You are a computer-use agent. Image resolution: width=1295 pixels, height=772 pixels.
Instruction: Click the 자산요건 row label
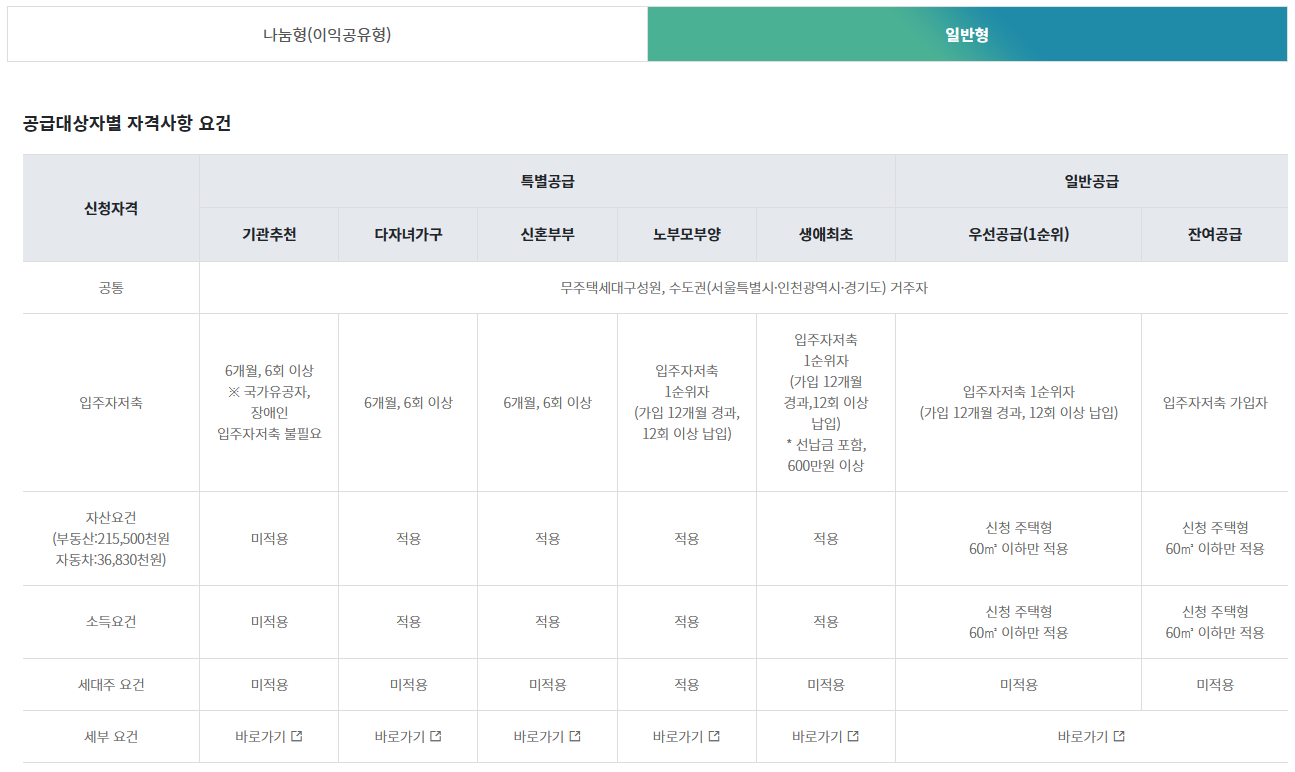(x=111, y=538)
